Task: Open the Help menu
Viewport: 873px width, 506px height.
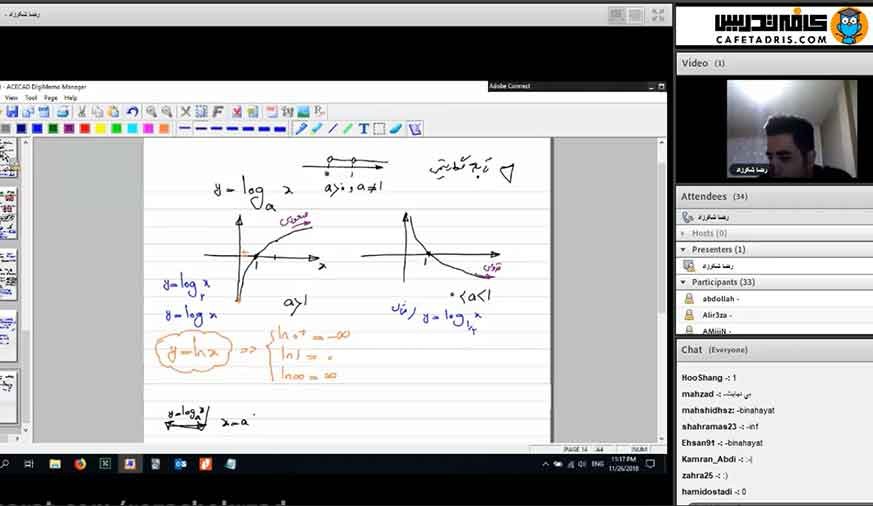Action: coord(71,98)
